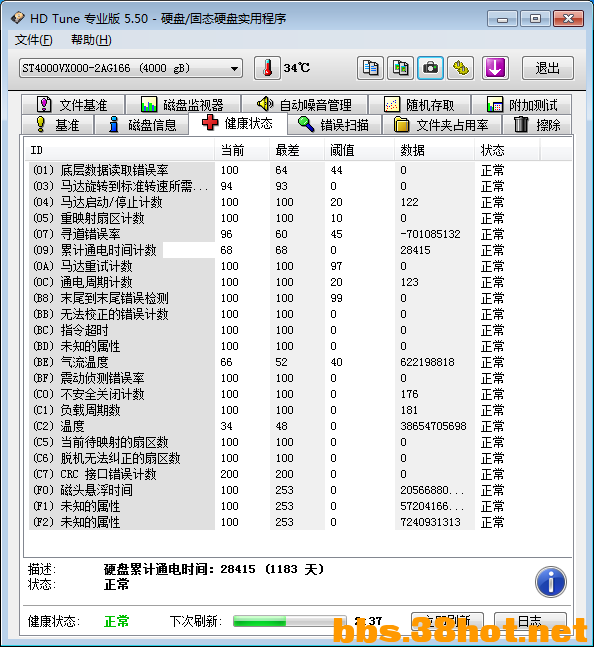Open the drive selection dropdown ST4000VX000
The image size is (594, 647).
pos(130,68)
